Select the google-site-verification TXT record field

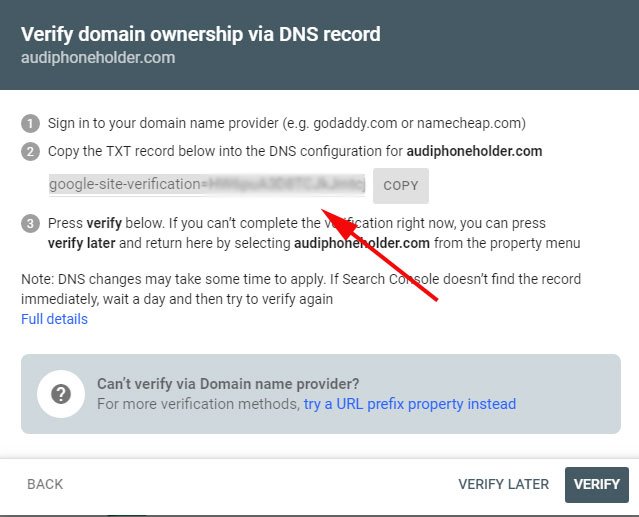(207, 185)
